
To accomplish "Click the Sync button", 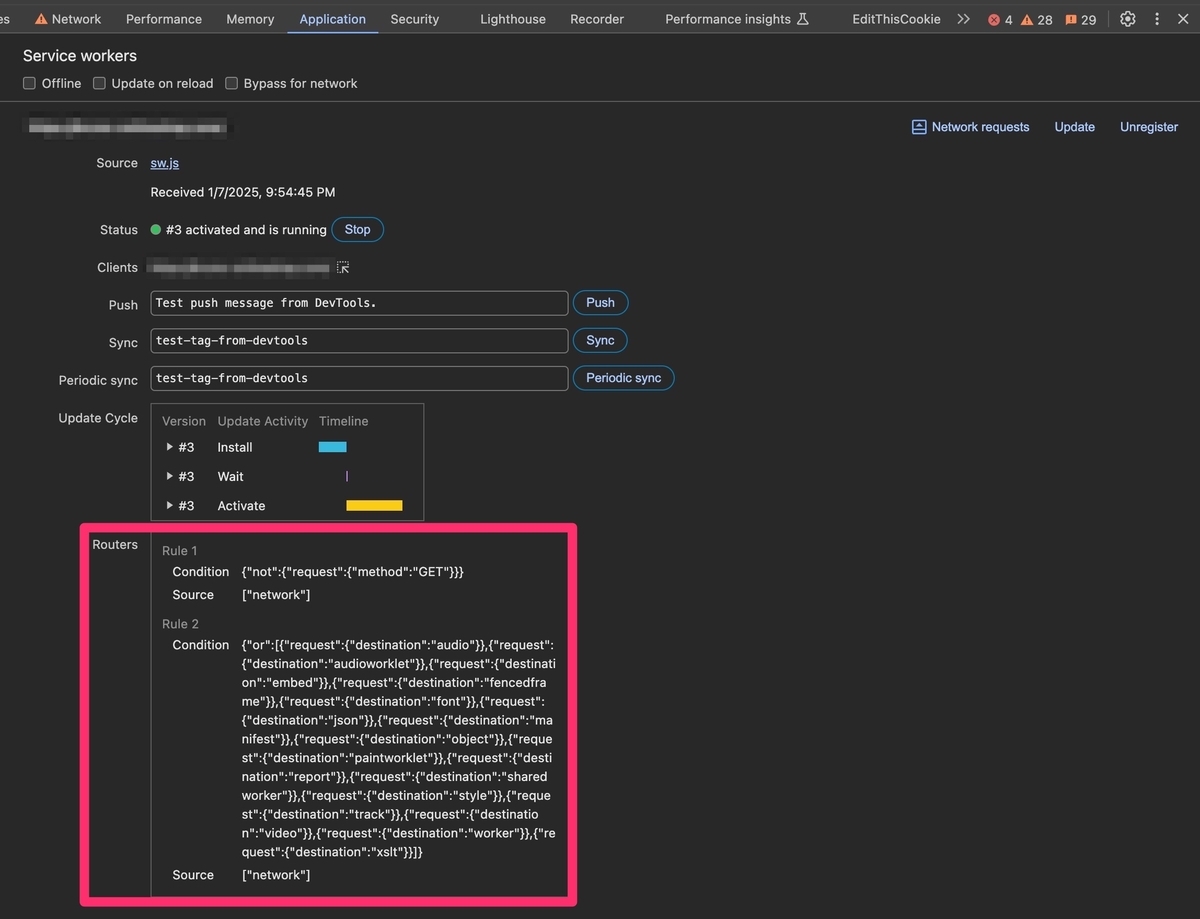I will click(600, 340).
